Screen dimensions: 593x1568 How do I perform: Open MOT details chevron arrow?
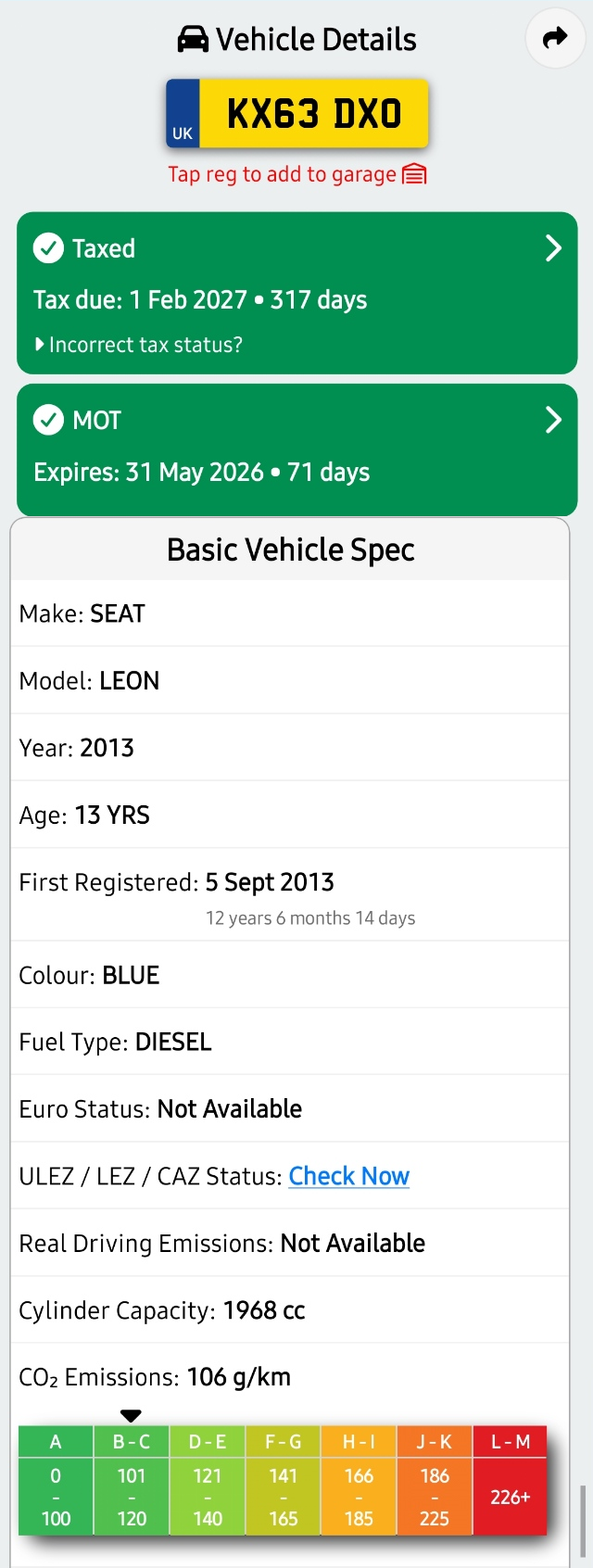pos(553,420)
